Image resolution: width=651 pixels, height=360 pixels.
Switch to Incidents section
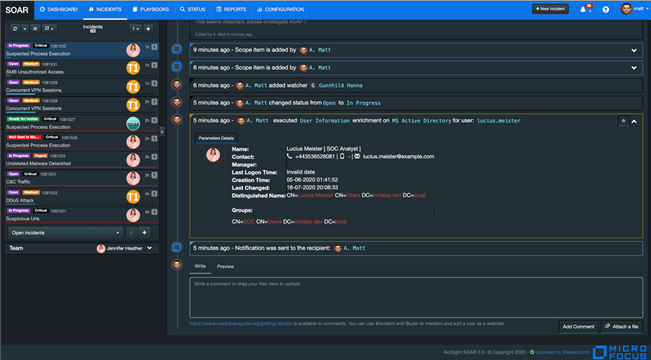point(105,9)
